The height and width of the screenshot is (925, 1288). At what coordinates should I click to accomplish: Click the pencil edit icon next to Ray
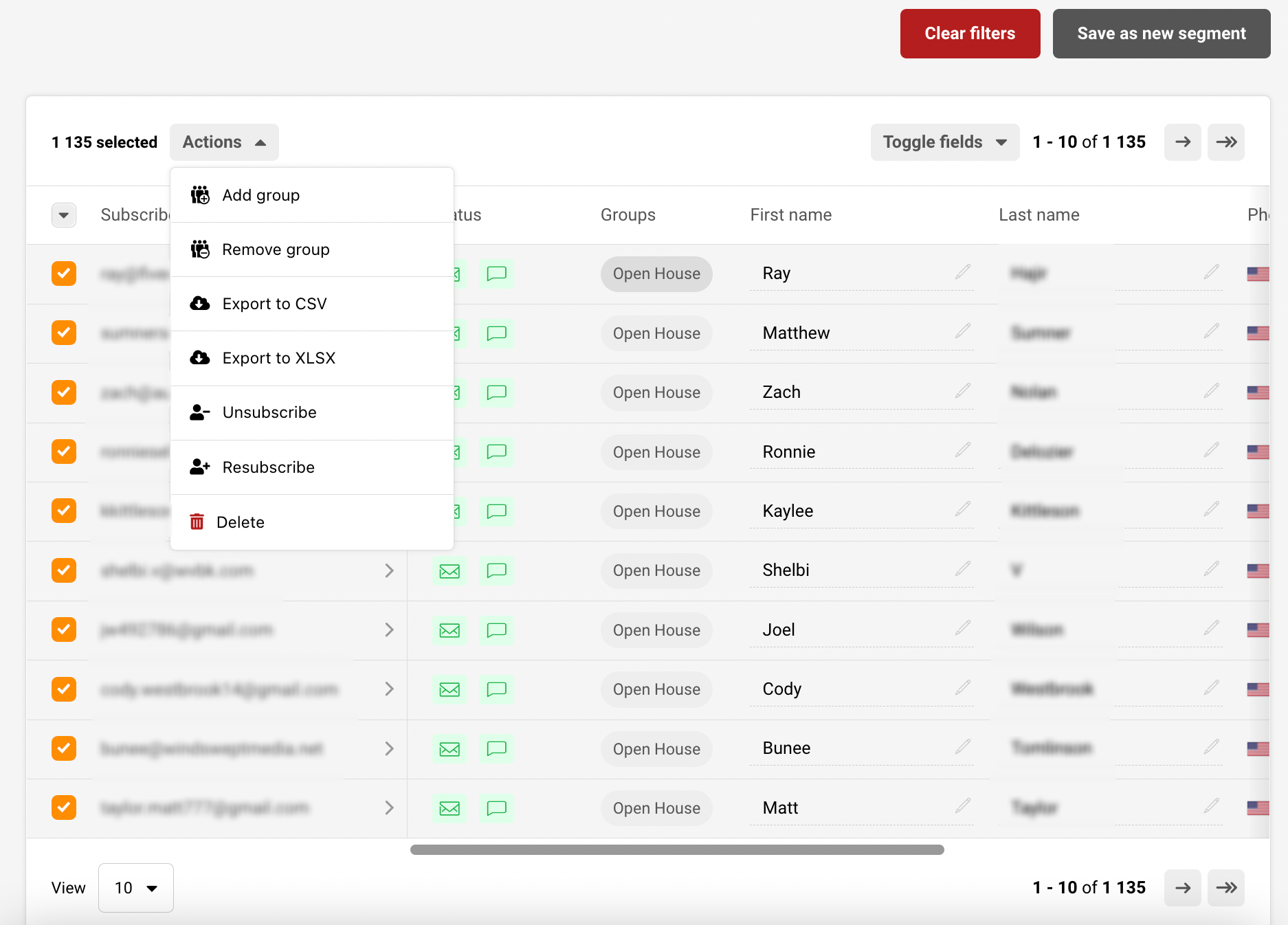[x=962, y=272]
